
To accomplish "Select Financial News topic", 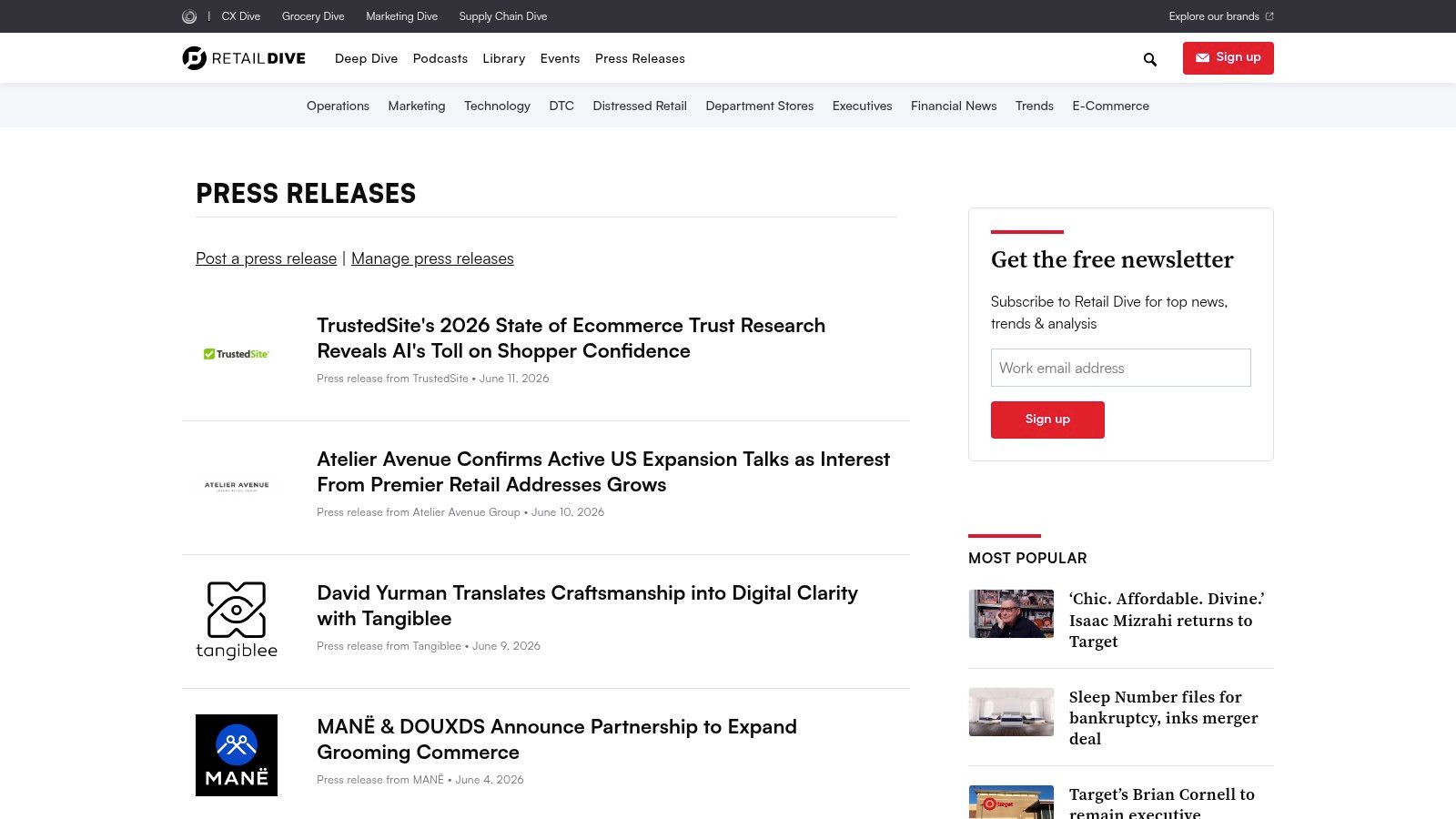I will tap(954, 106).
